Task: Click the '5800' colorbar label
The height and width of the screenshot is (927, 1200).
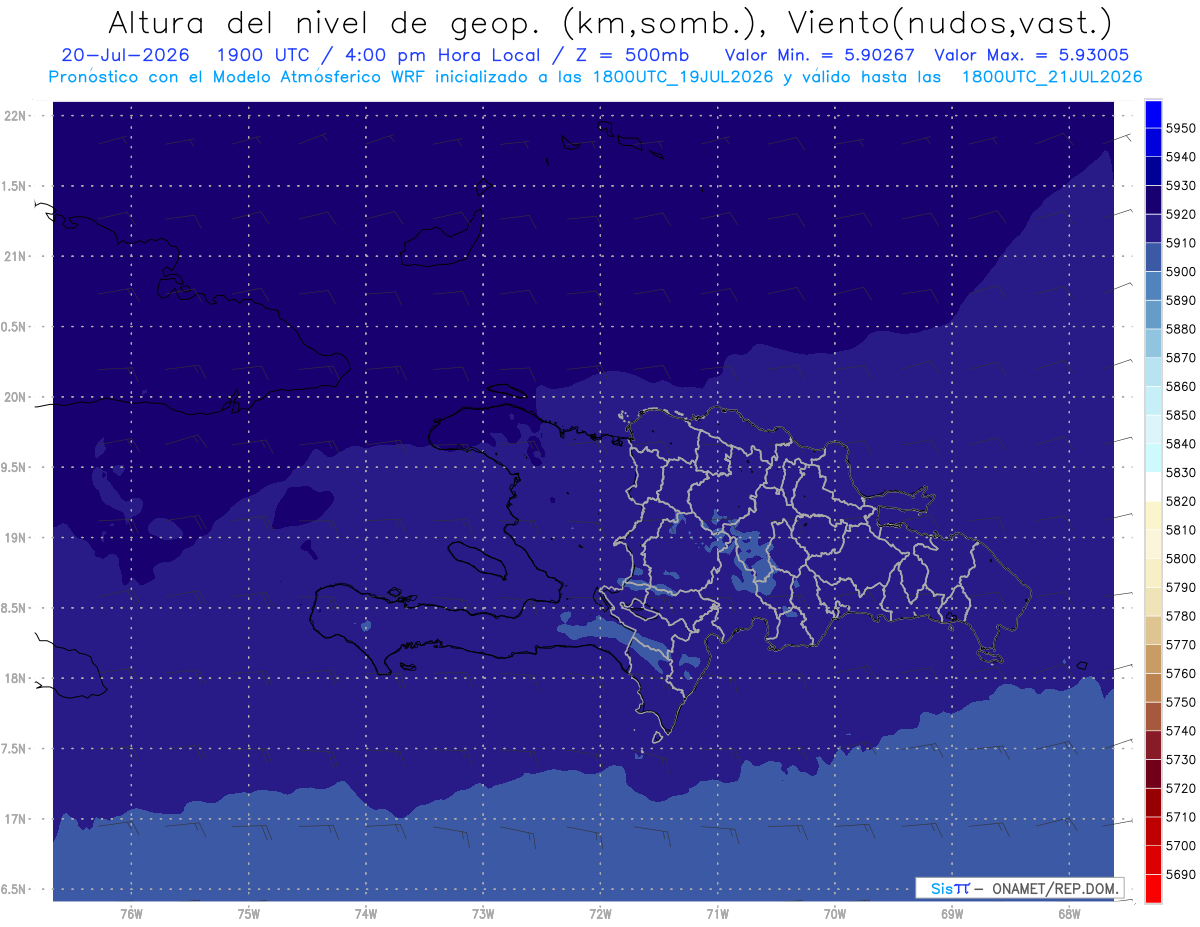Action: click(1181, 558)
